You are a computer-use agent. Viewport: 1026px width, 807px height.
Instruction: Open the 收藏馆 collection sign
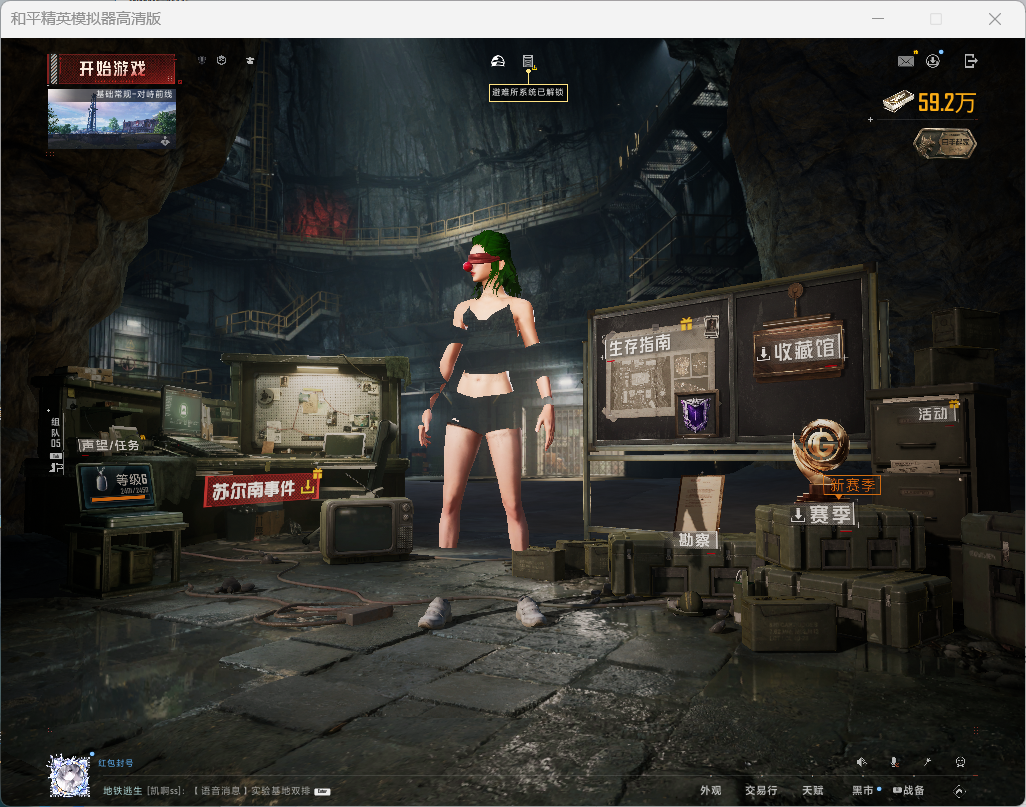(798, 350)
